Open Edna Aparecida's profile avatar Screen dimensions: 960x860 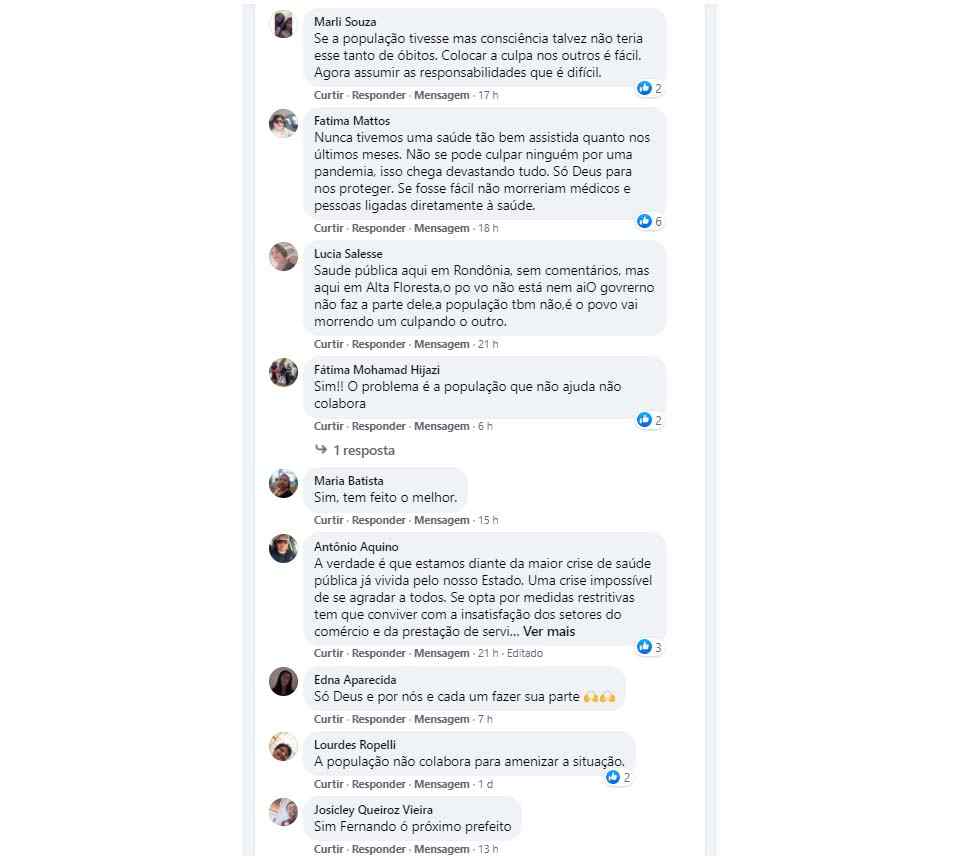pyautogui.click(x=284, y=682)
